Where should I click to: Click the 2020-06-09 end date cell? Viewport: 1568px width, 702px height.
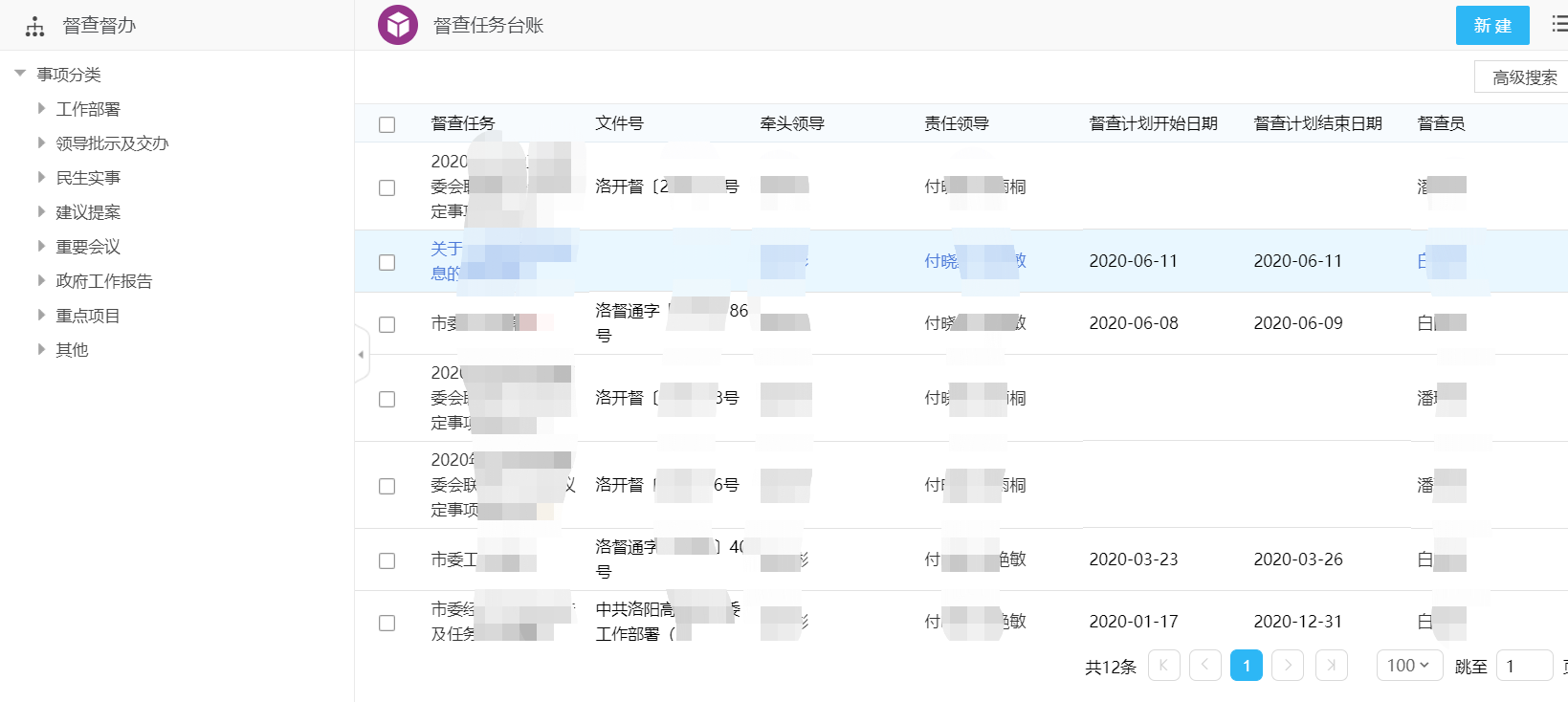pyautogui.click(x=1298, y=323)
